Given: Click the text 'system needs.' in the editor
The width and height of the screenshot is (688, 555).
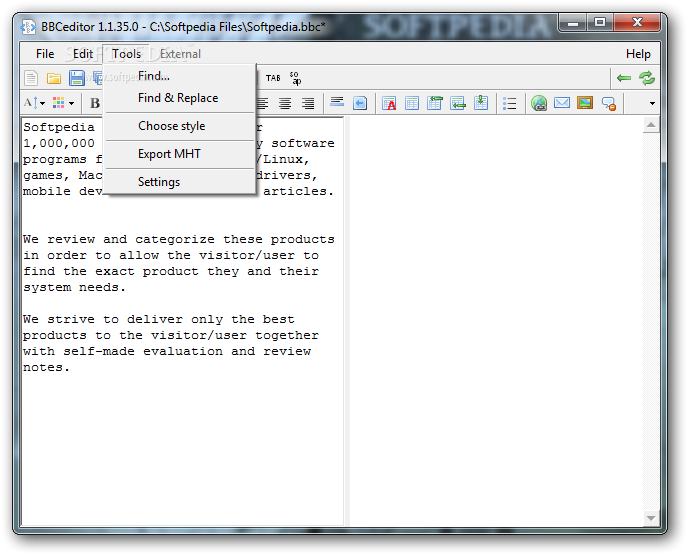Looking at the screenshot, I should tap(75, 288).
